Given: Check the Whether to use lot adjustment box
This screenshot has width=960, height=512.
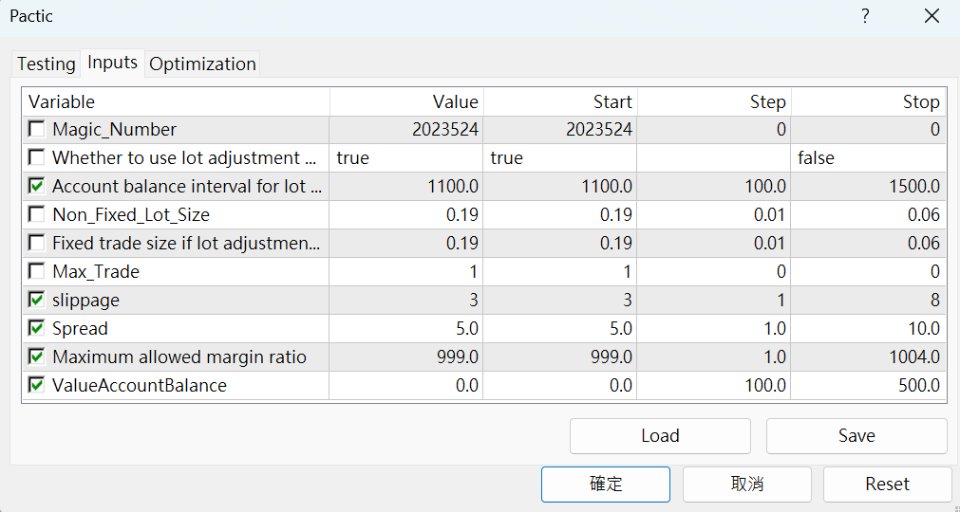Looking at the screenshot, I should tap(37, 157).
